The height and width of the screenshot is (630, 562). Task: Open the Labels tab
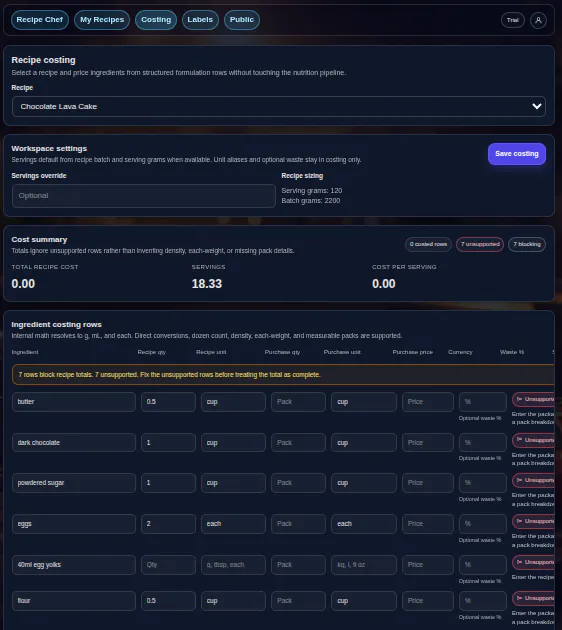point(200,20)
